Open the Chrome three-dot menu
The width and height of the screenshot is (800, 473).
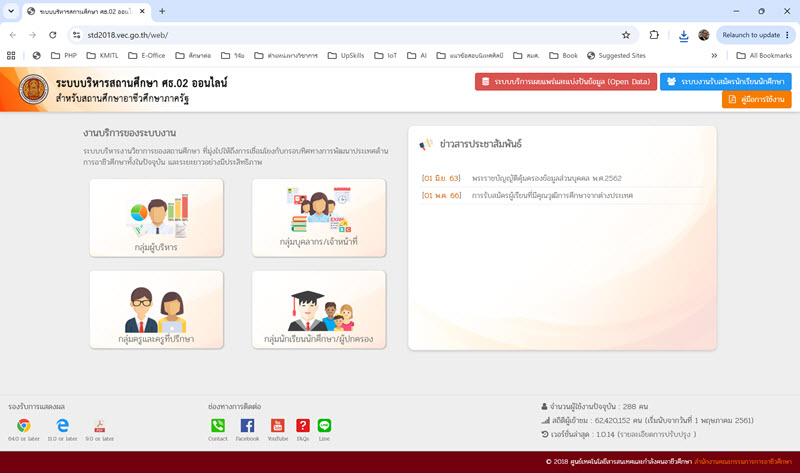(x=788, y=35)
